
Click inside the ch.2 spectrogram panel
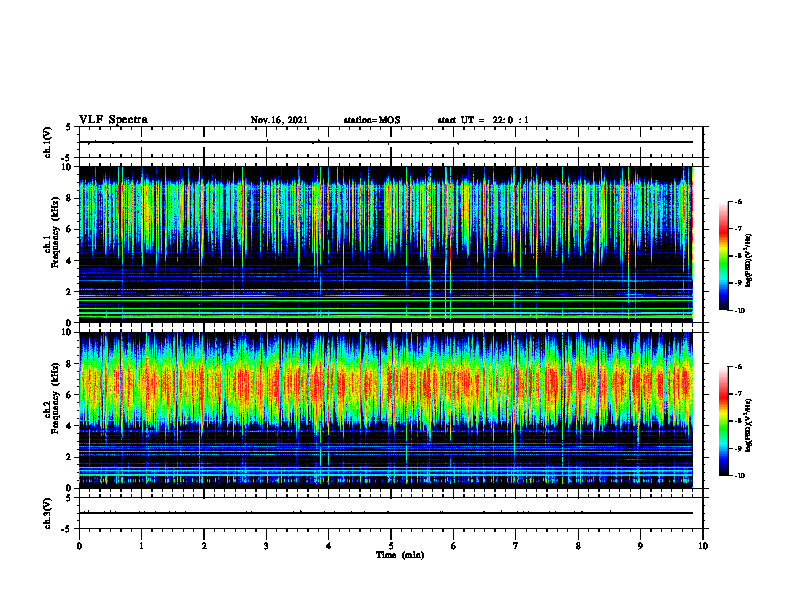click(386, 410)
